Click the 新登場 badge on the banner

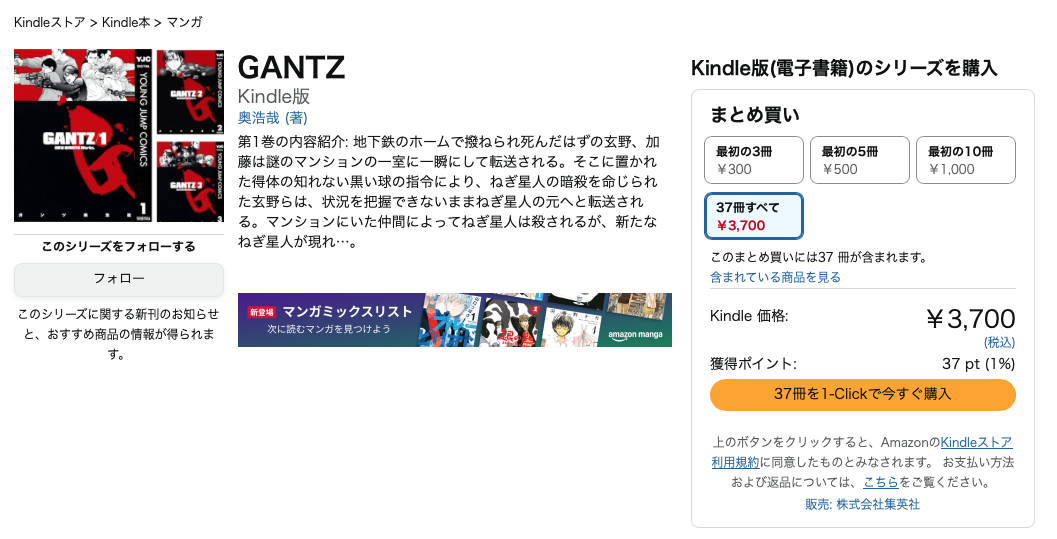[x=262, y=313]
